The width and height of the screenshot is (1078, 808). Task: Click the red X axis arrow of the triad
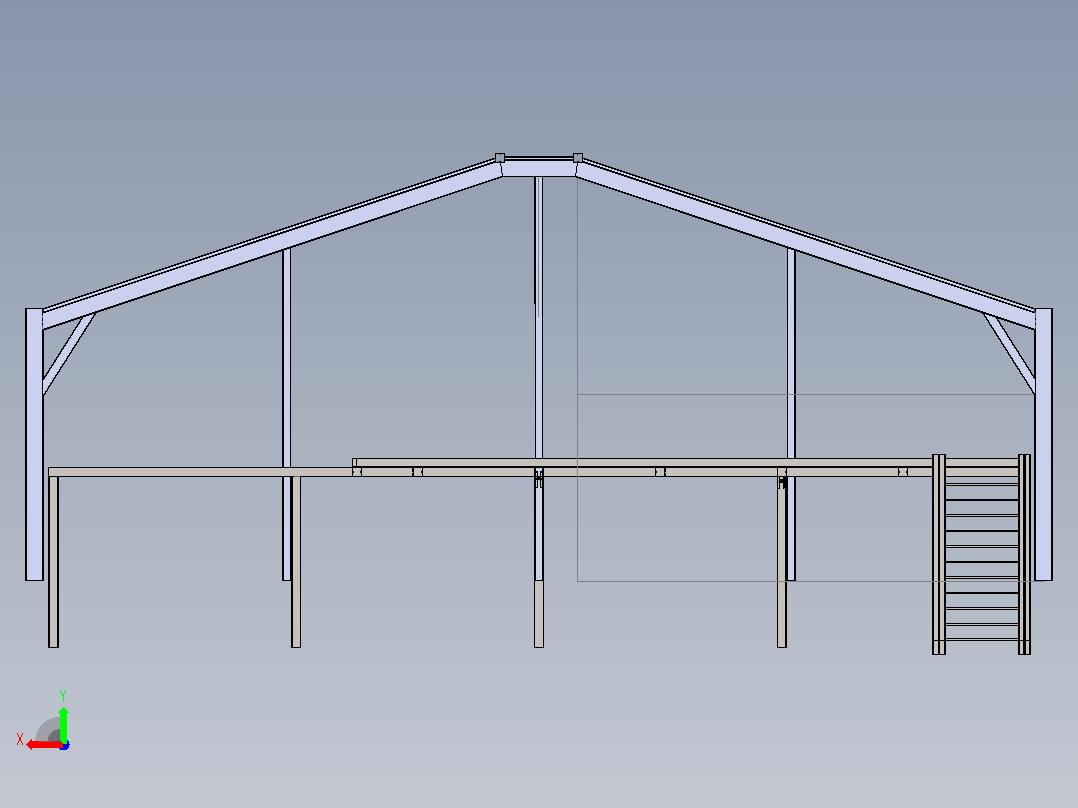tap(43, 745)
